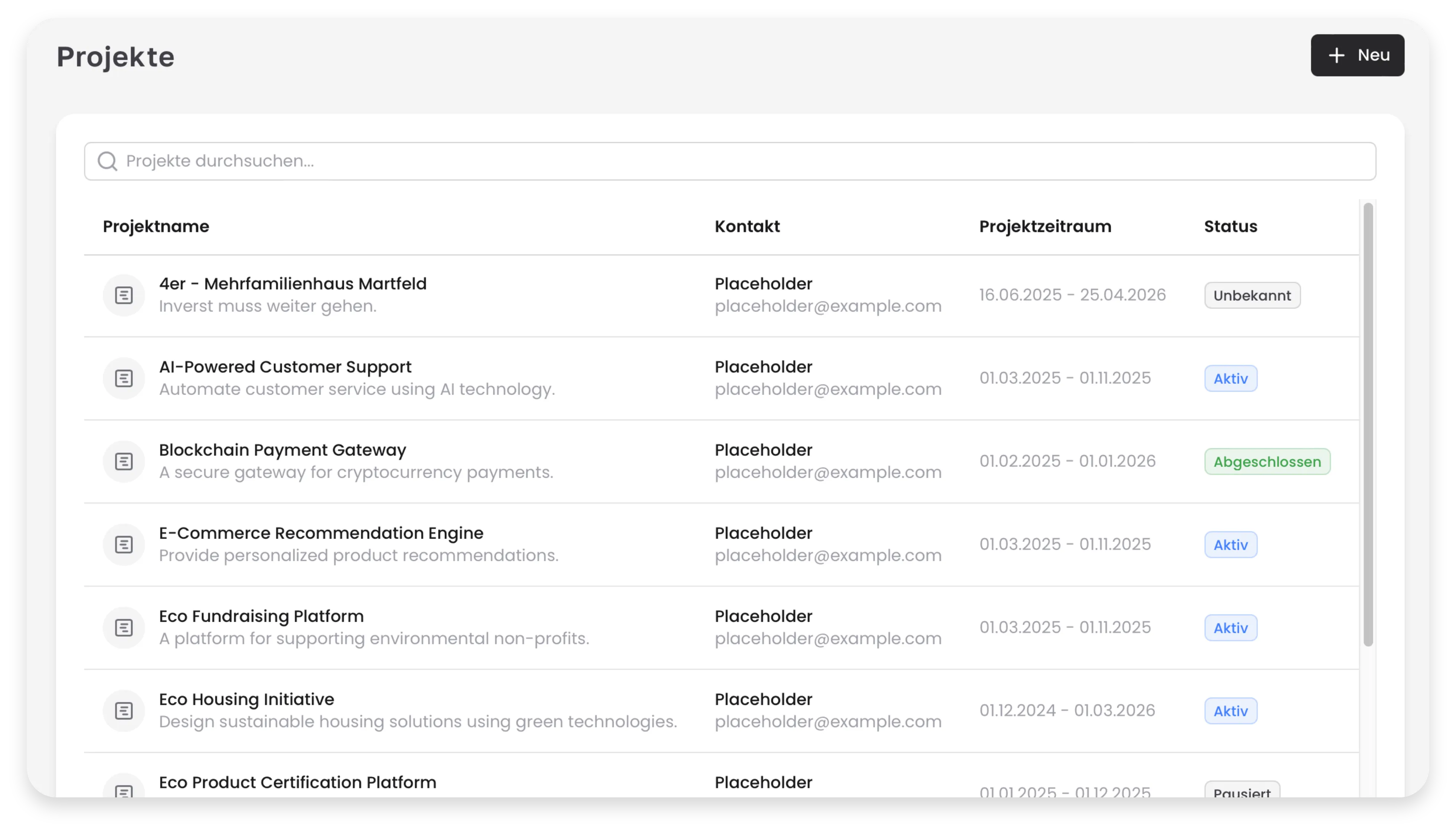This screenshot has height=833, width=1456.
Task: Click the Eco Fundraising Platform document icon
Action: coord(124,628)
